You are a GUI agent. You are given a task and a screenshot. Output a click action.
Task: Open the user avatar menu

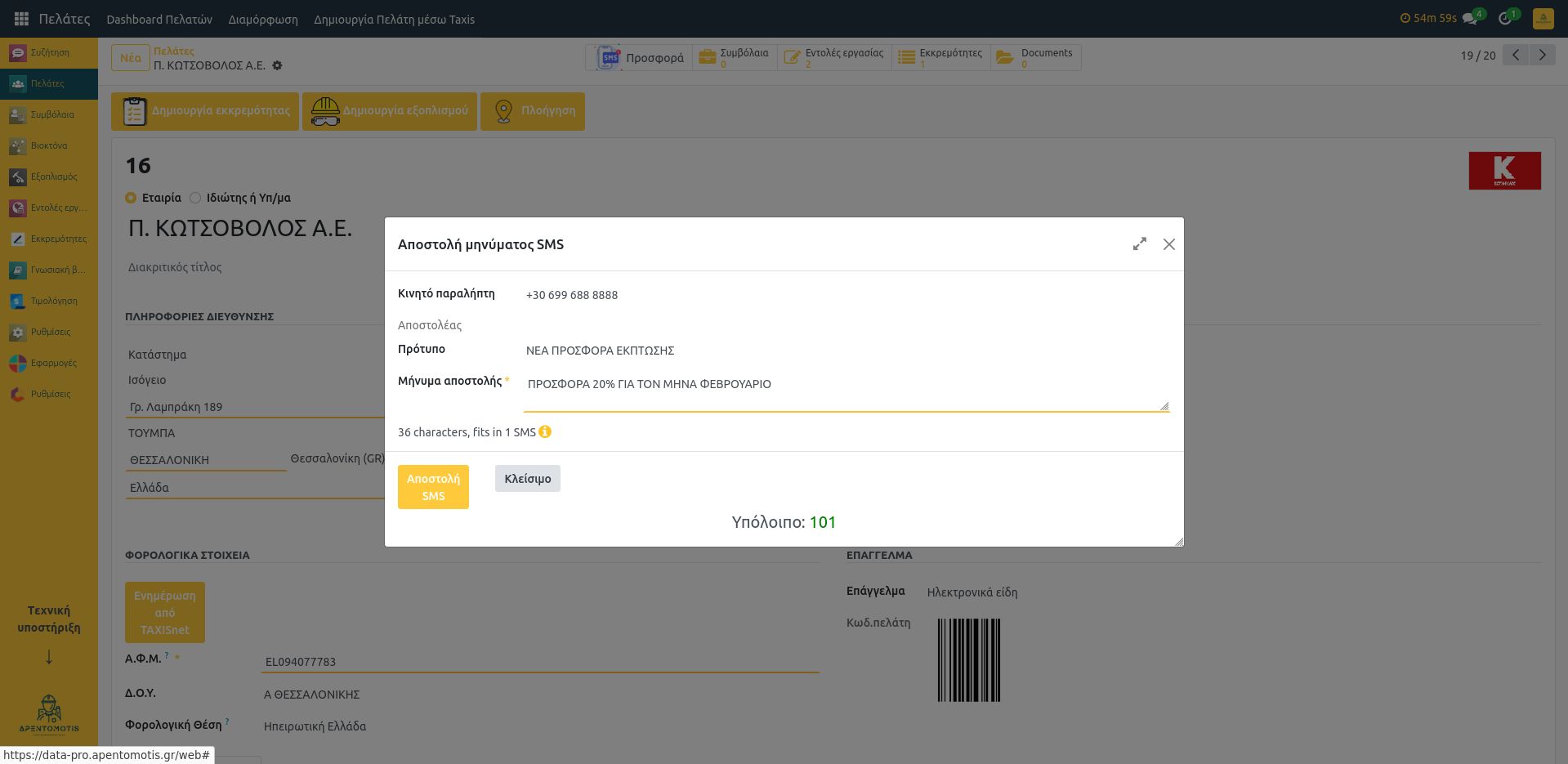pyautogui.click(x=1543, y=18)
